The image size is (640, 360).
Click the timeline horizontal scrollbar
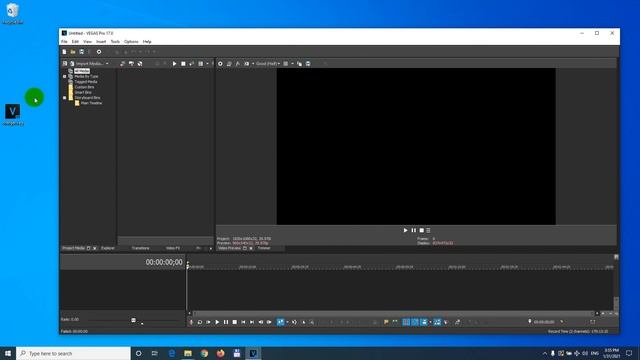(x=393, y=313)
